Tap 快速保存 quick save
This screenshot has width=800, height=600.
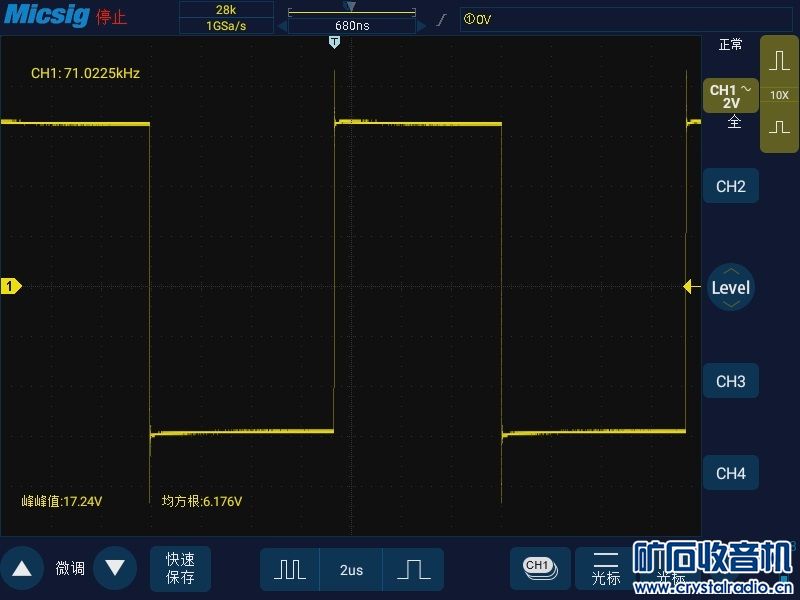[180, 568]
